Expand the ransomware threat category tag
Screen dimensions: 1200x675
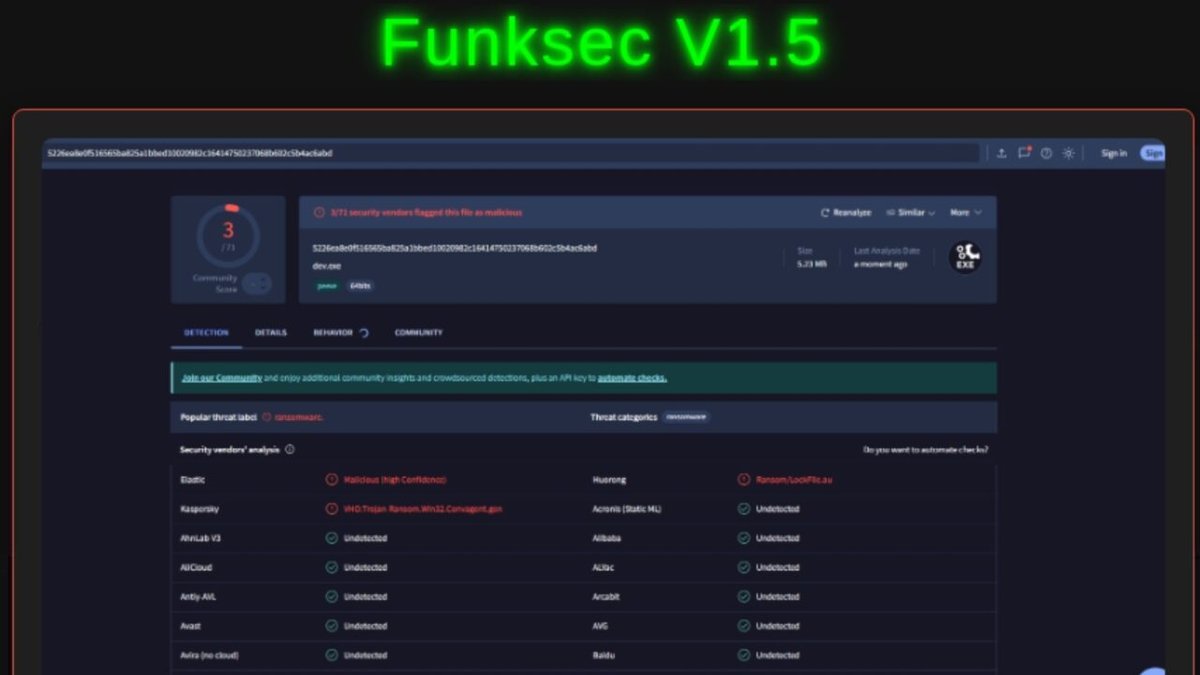point(685,417)
